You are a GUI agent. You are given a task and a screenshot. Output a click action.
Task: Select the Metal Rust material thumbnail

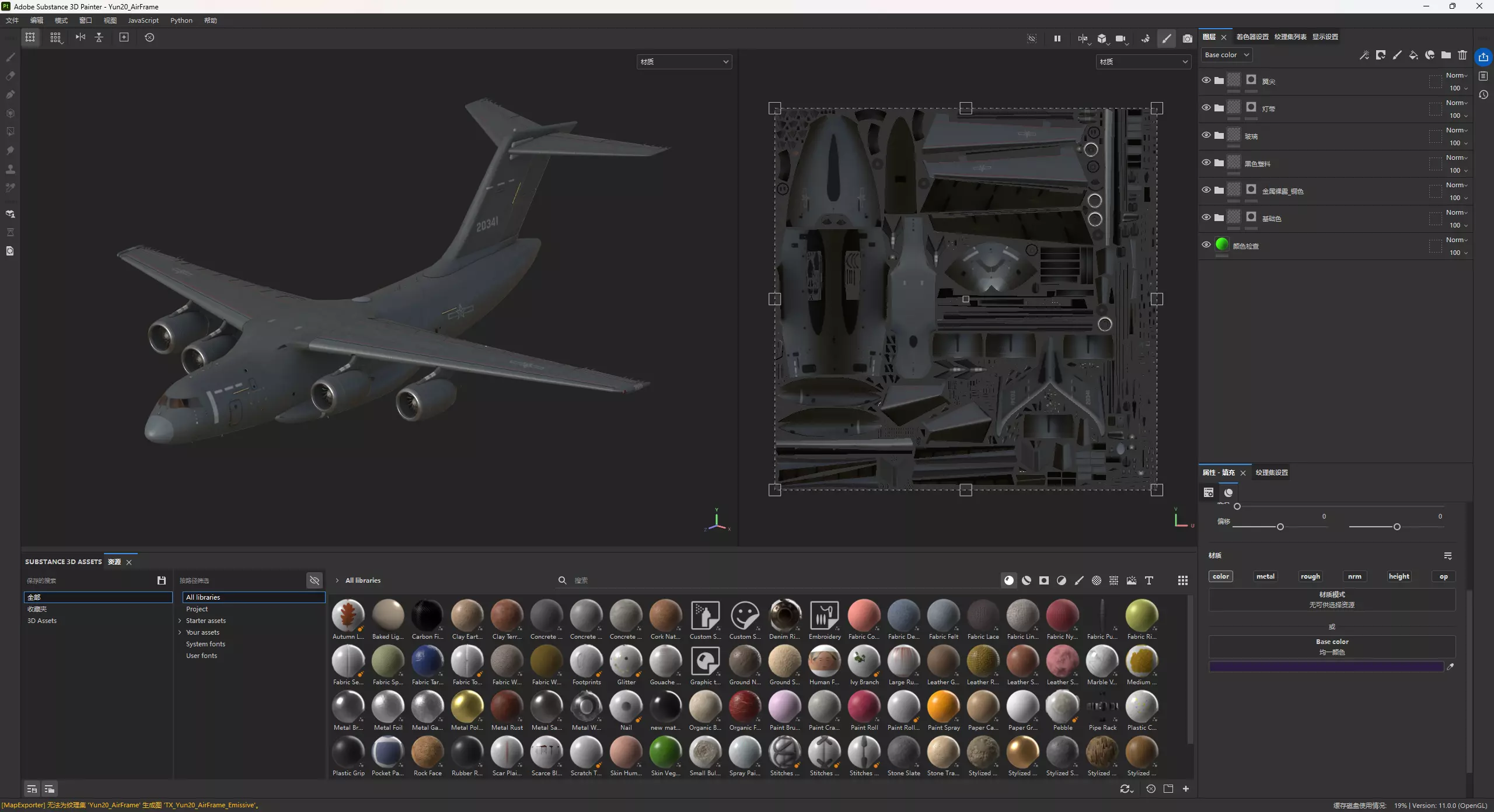pos(507,707)
